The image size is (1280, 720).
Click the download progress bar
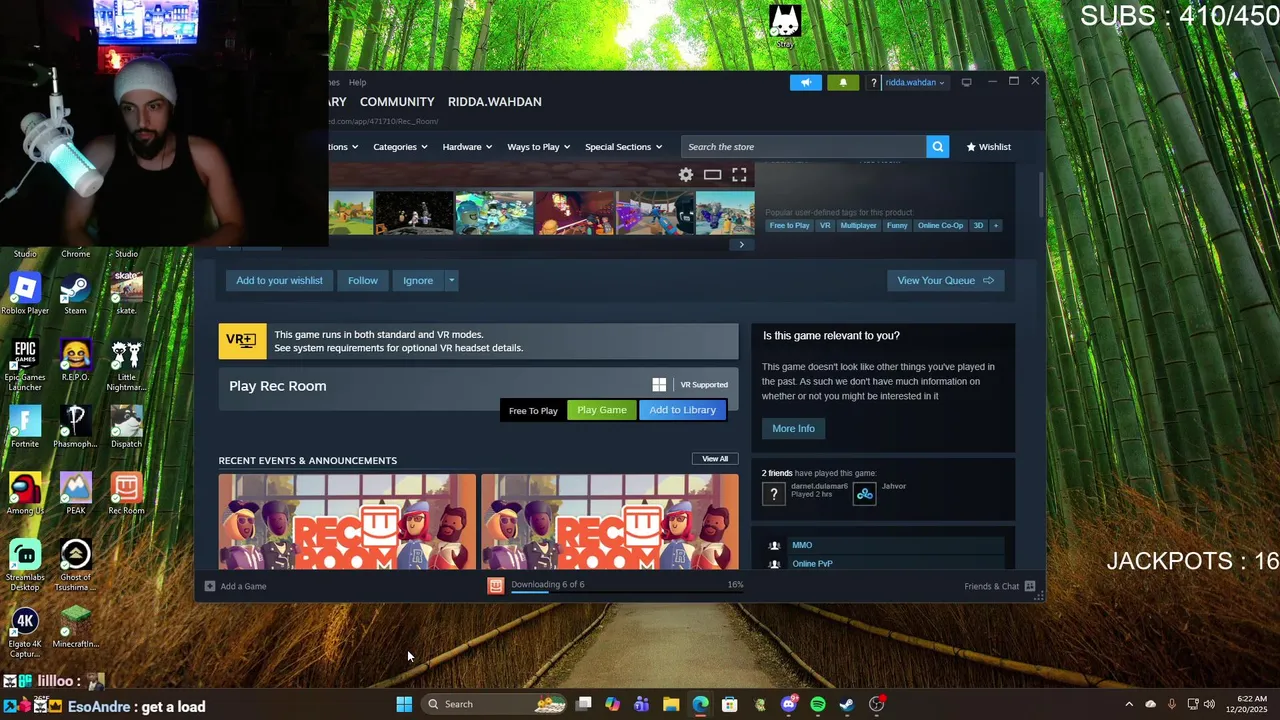[x=628, y=592]
